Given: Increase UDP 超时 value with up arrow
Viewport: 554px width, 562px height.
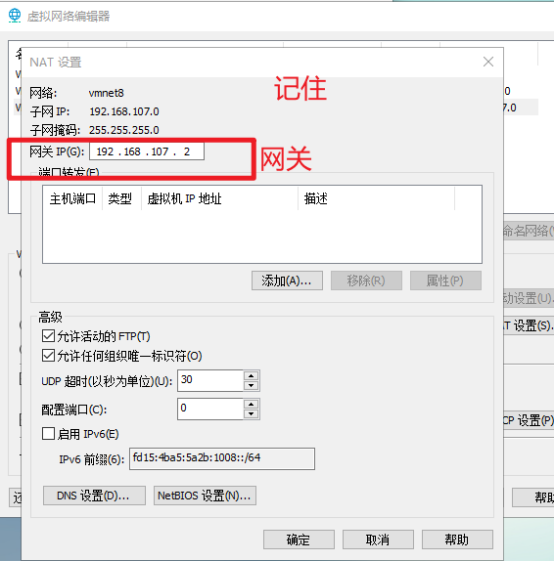Looking at the screenshot, I should [x=251, y=376].
